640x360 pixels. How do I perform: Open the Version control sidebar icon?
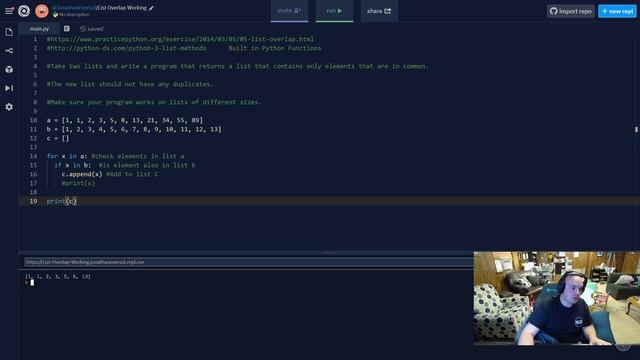click(x=9, y=51)
